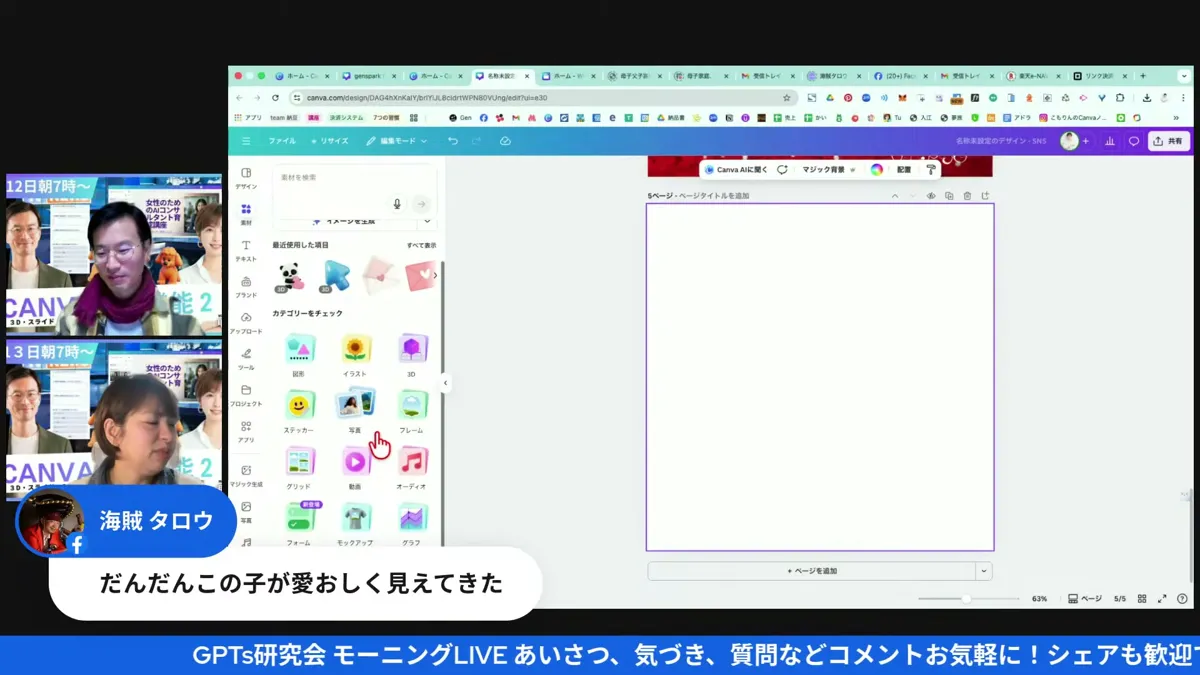The height and width of the screenshot is (675, 1200).
Task: Move page 5 up with the chevron
Action: [x=895, y=196]
